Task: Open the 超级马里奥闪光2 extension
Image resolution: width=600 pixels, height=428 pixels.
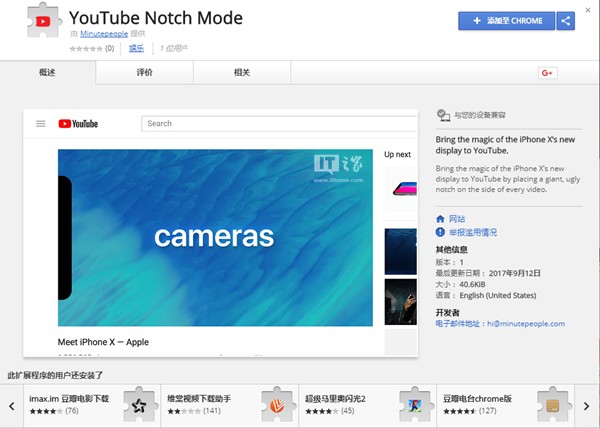Action: (x=335, y=399)
